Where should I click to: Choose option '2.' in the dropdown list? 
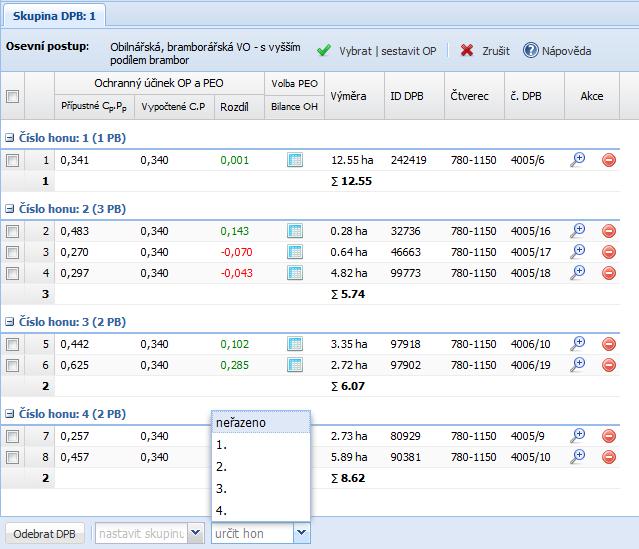pos(261,466)
